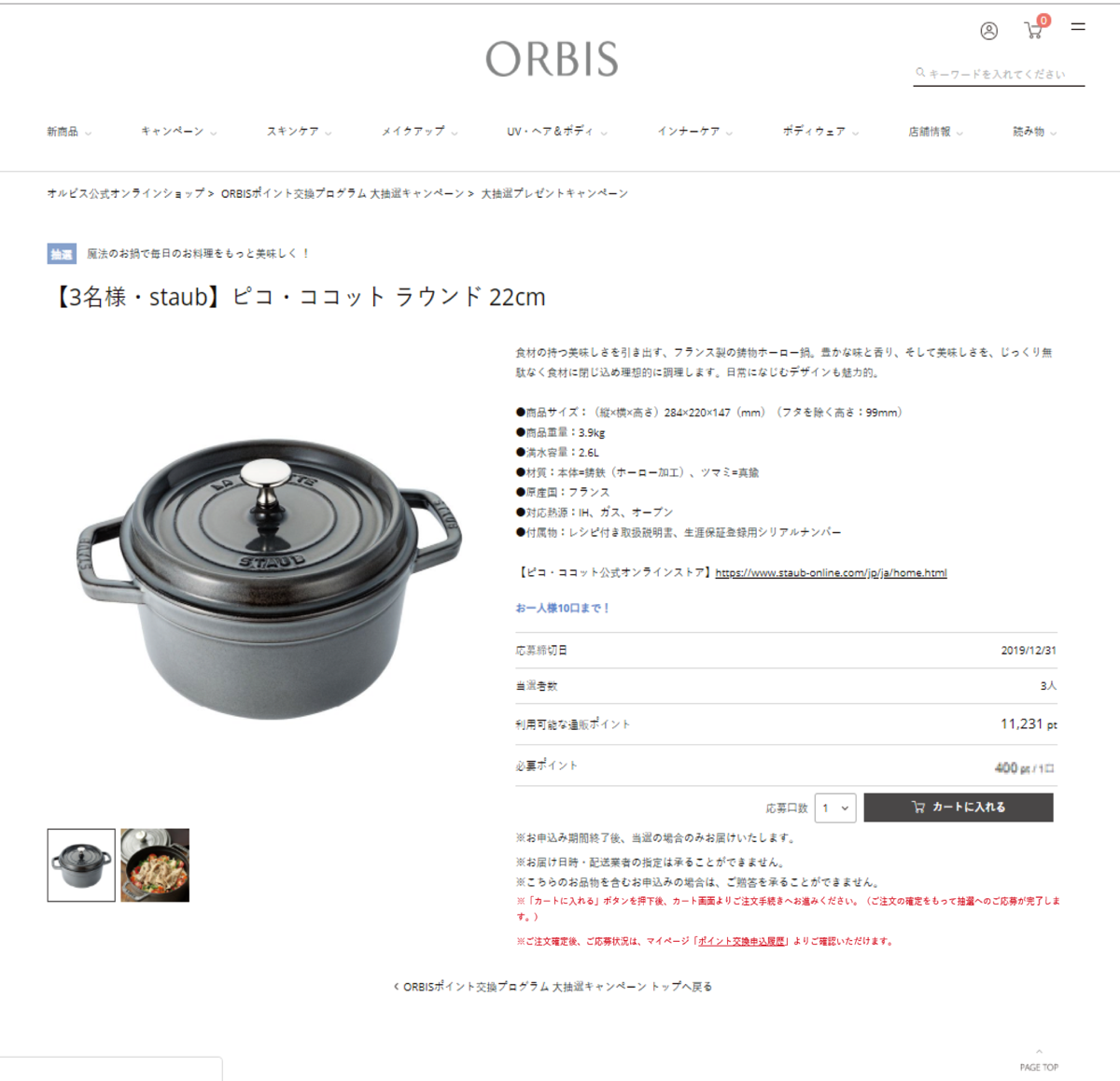Screen dimensions: 1120x1081
Task: Open the shopping cart icon
Action: tap(1034, 30)
